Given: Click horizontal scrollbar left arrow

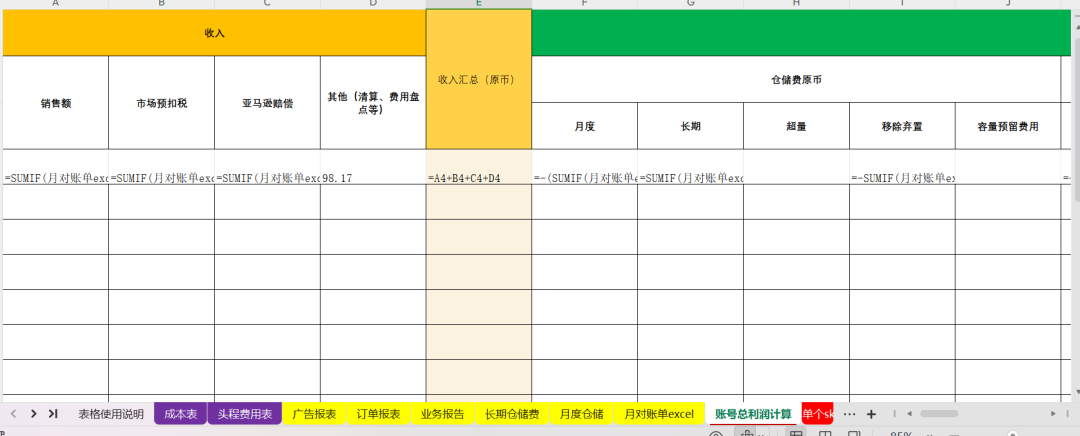Looking at the screenshot, I should (907, 414).
